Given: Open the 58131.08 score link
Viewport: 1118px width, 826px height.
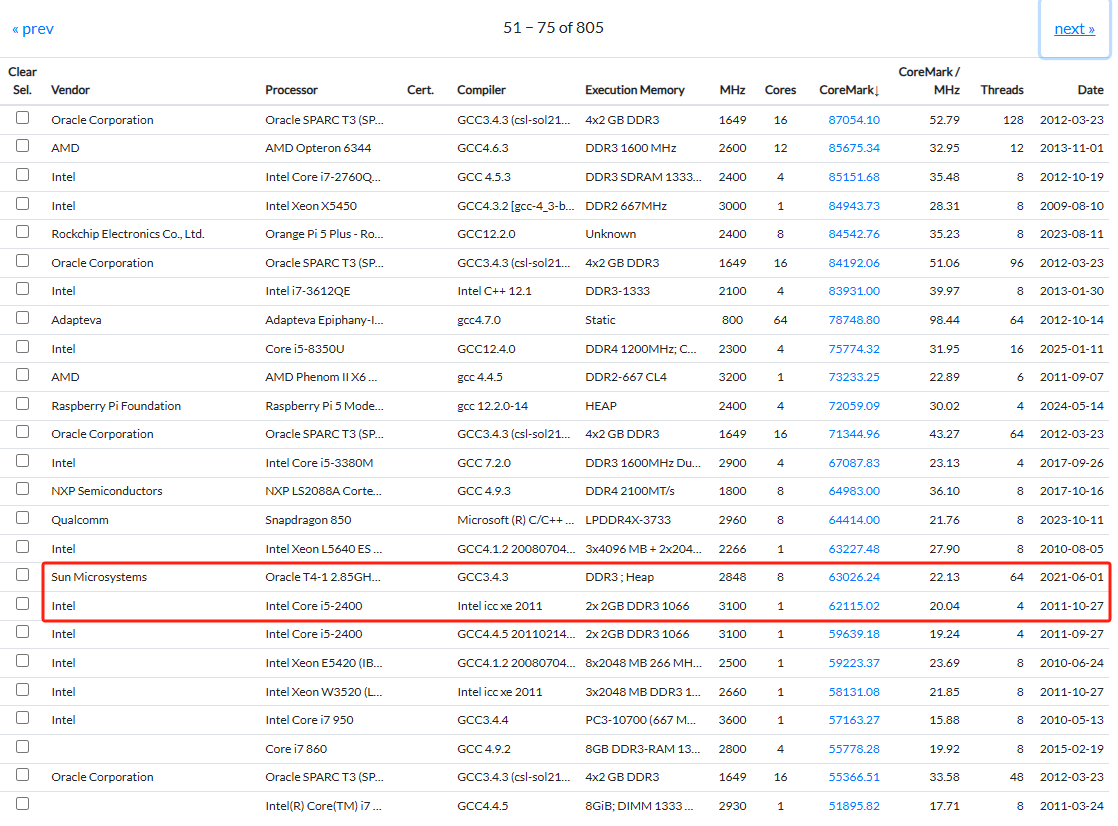Looking at the screenshot, I should click(853, 692).
